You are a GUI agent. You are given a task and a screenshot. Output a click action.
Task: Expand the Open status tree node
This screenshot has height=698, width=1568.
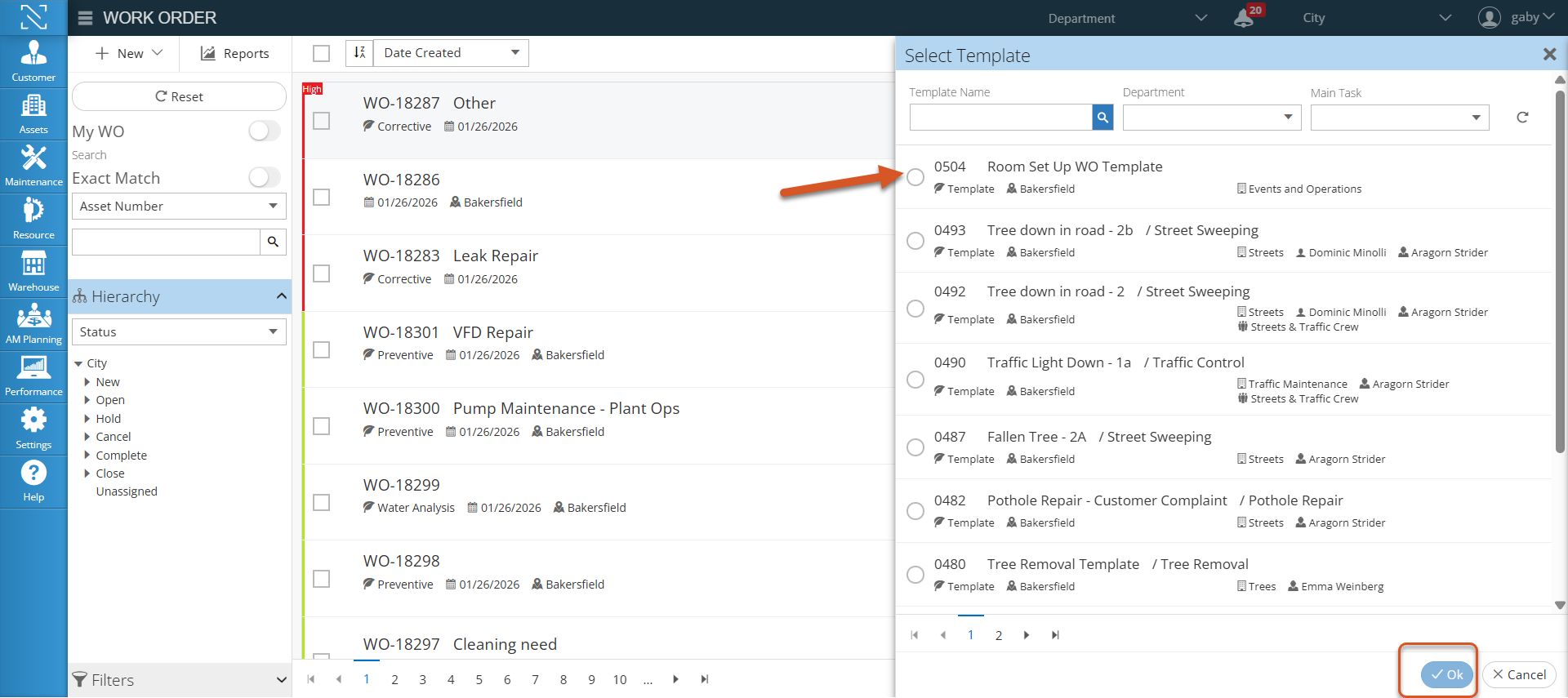tap(87, 400)
